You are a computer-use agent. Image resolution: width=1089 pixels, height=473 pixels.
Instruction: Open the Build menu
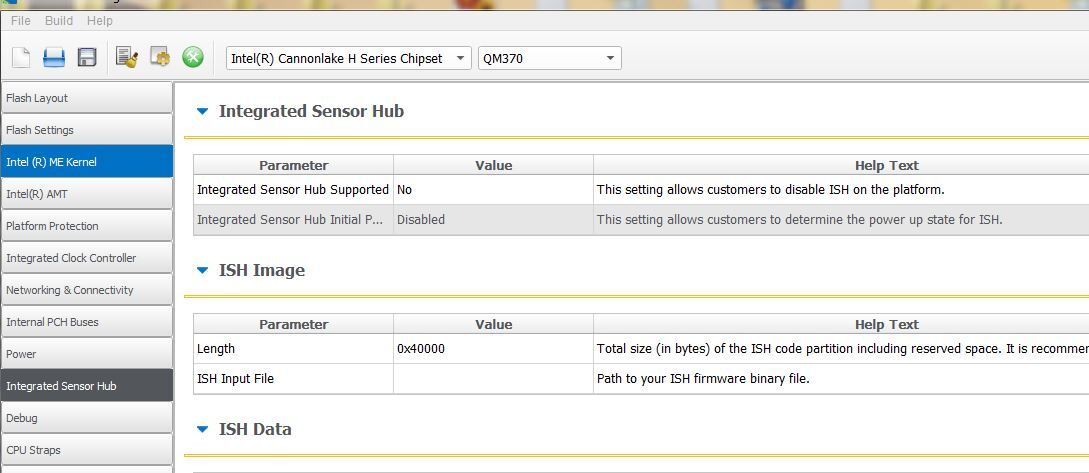(59, 20)
